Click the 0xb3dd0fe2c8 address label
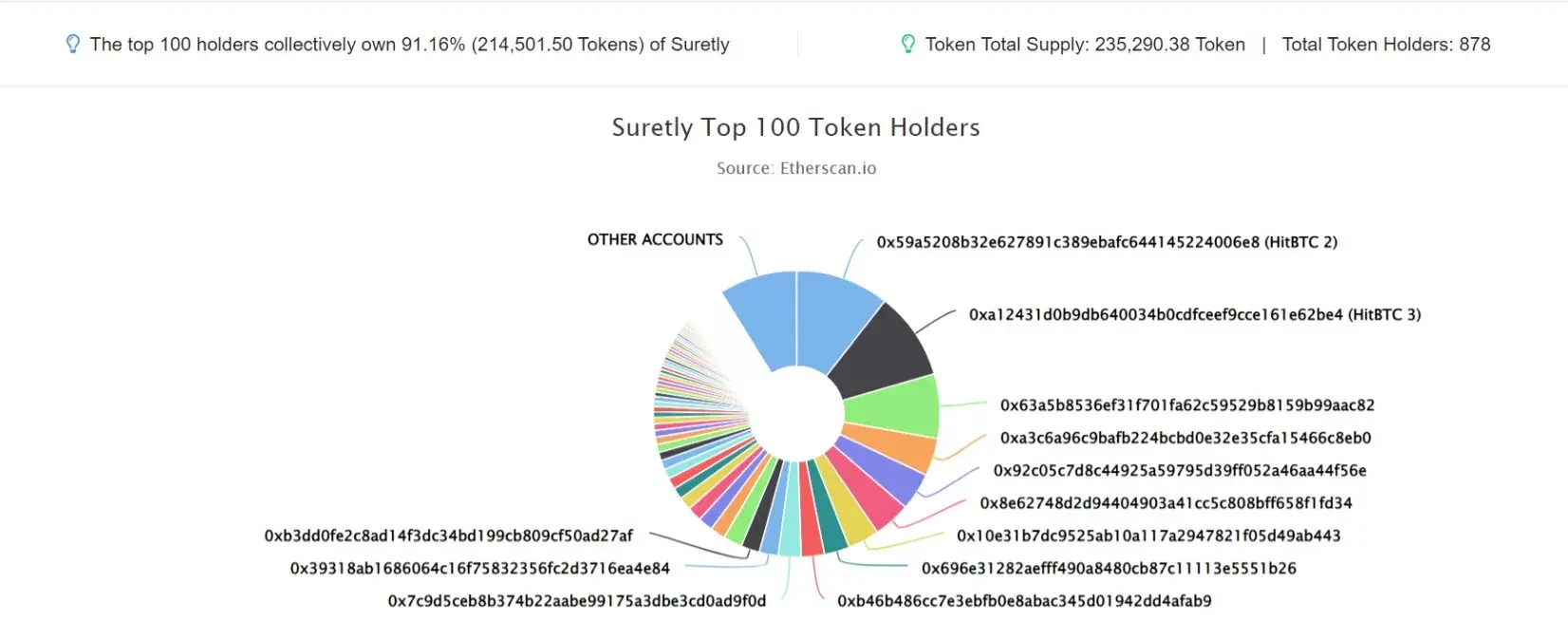The image size is (1568, 639). pos(448,536)
